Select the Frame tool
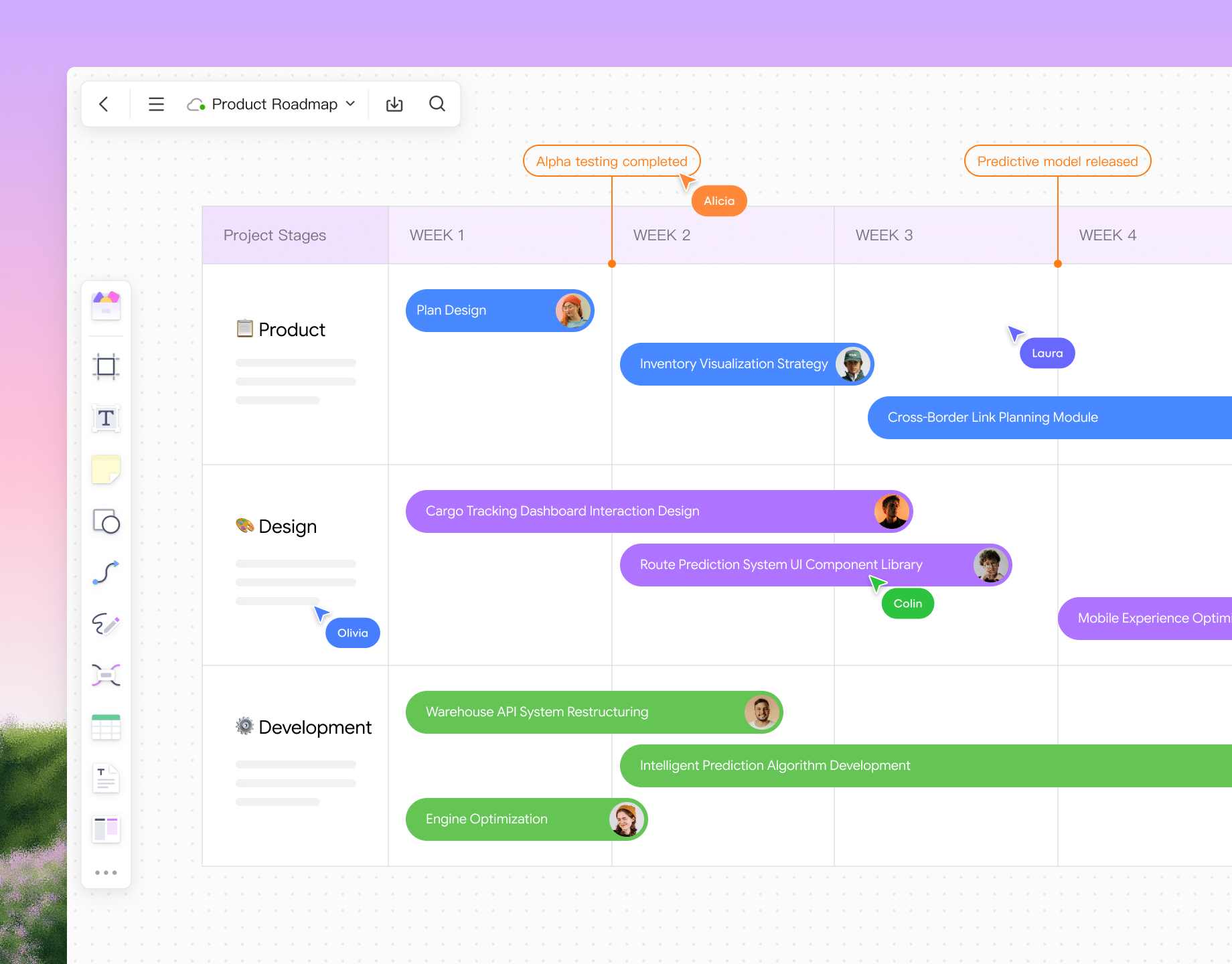Viewport: 1232px width, 964px height. coord(105,366)
